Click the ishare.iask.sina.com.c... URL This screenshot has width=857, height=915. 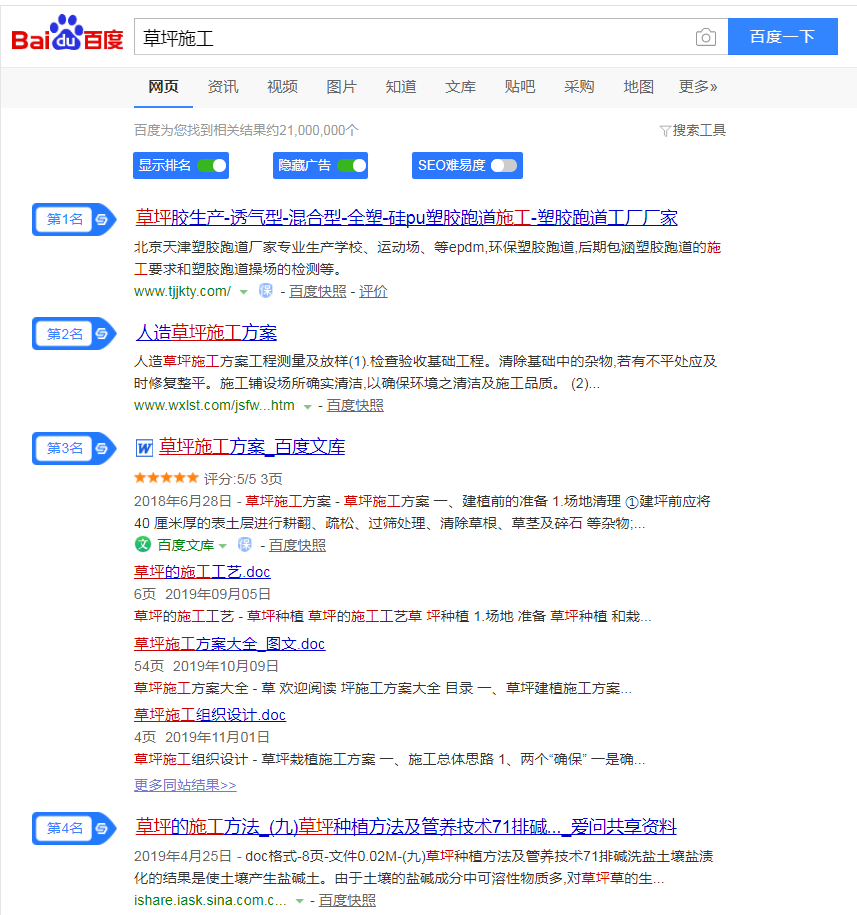pyautogui.click(x=210, y=900)
